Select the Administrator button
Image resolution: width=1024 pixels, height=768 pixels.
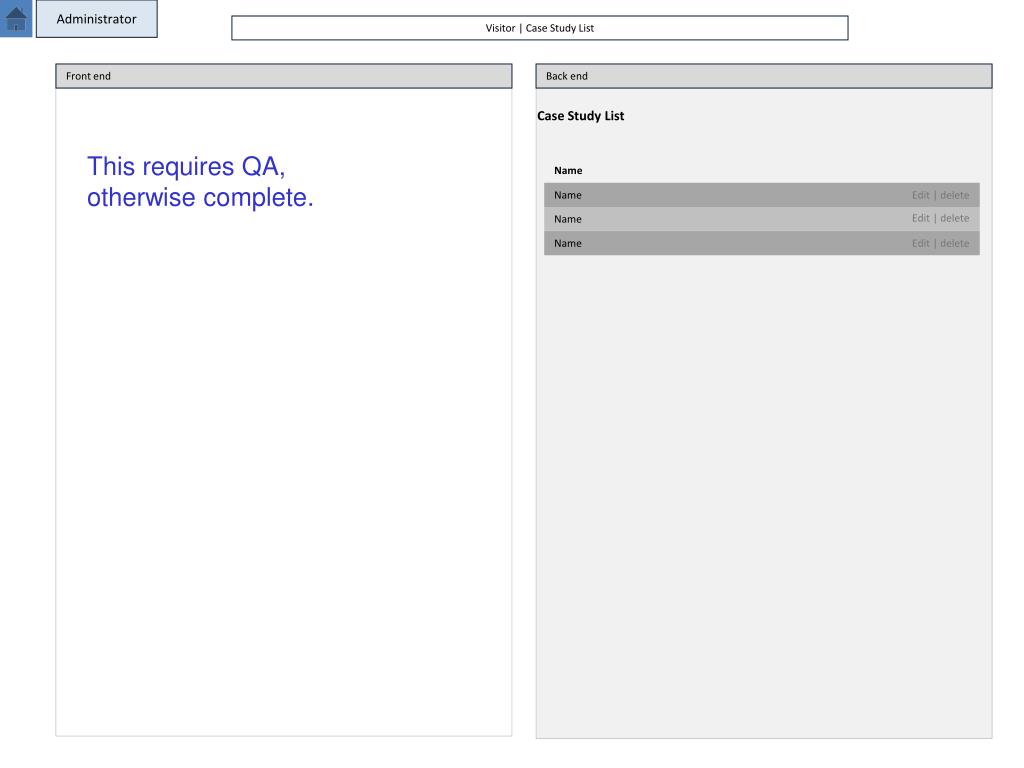pyautogui.click(x=97, y=19)
